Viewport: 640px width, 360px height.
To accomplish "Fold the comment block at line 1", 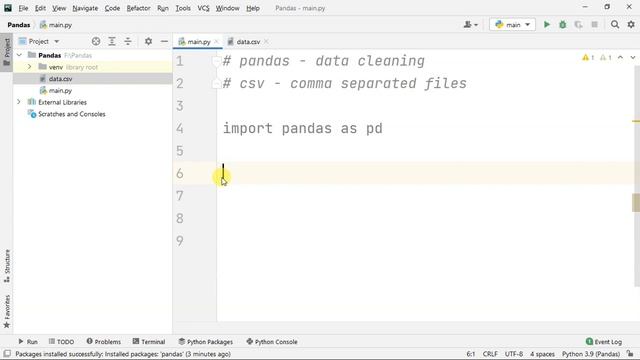I will tap(216, 61).
